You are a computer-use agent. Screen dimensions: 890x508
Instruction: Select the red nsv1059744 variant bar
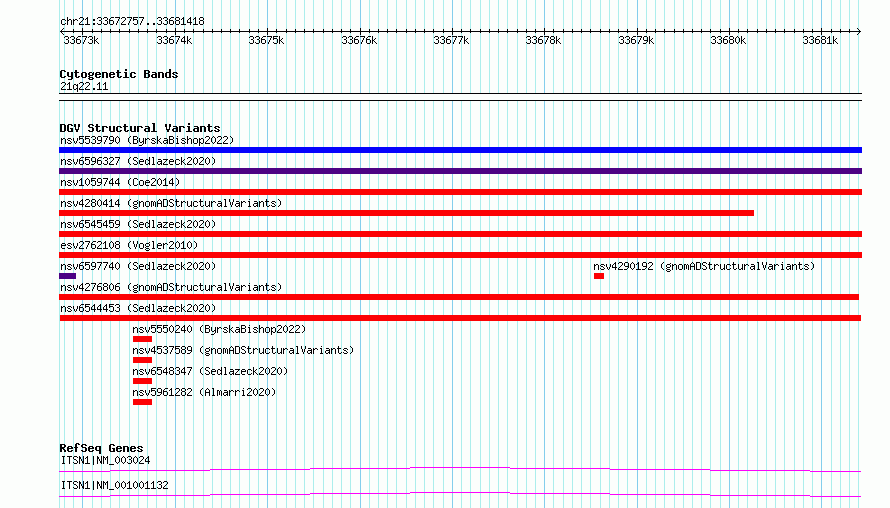460,192
